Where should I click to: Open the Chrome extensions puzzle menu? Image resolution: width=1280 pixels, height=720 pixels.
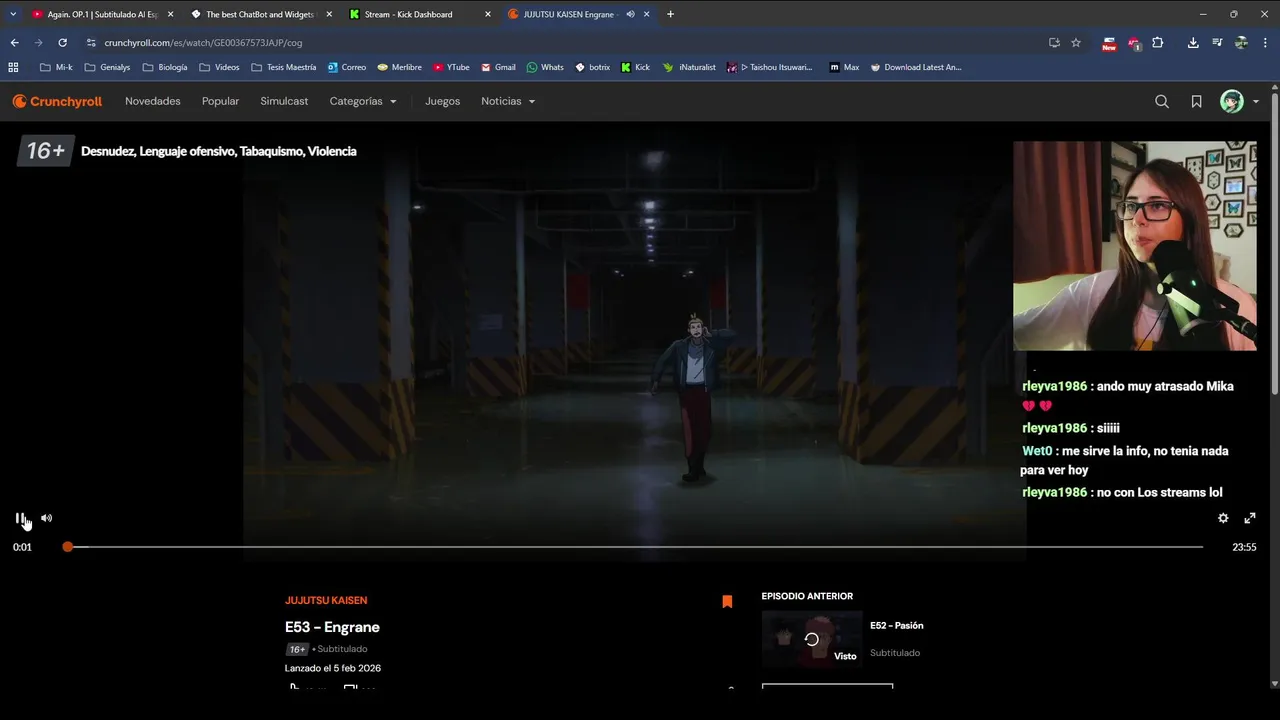(x=1158, y=42)
